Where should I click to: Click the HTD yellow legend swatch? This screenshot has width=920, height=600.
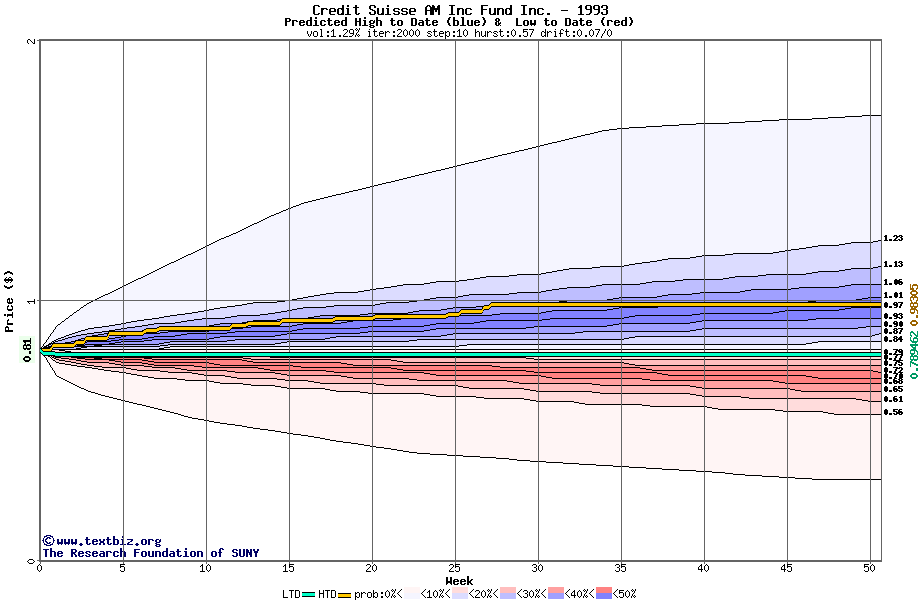click(x=345, y=594)
